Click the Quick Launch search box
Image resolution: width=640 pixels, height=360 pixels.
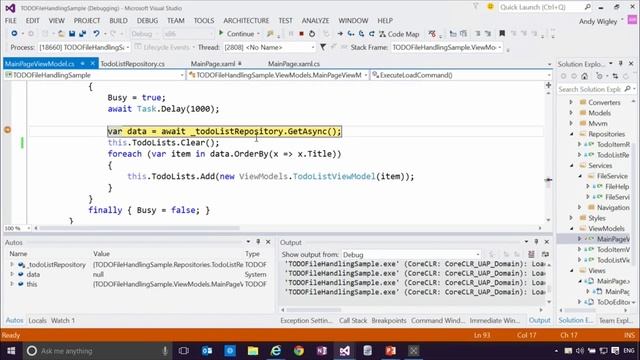(545, 7)
